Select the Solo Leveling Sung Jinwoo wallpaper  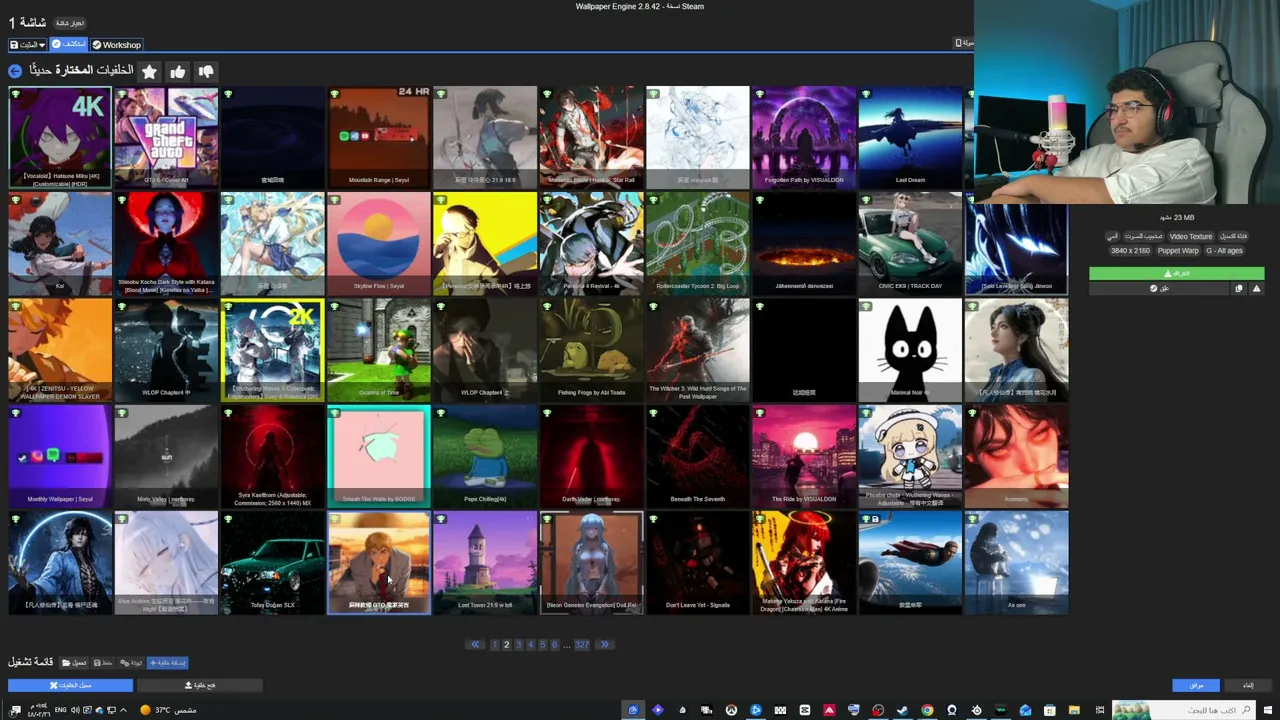click(1016, 243)
